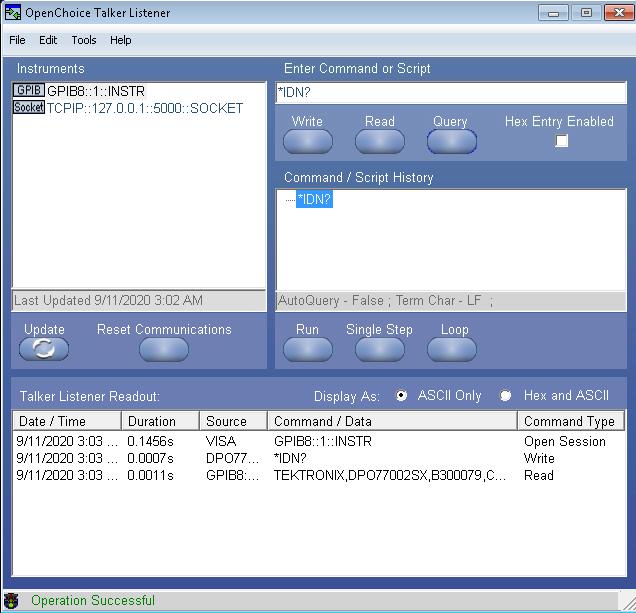Select the TCPIP socket instrument entry
Screen dimensions: 636x613
(x=144, y=108)
